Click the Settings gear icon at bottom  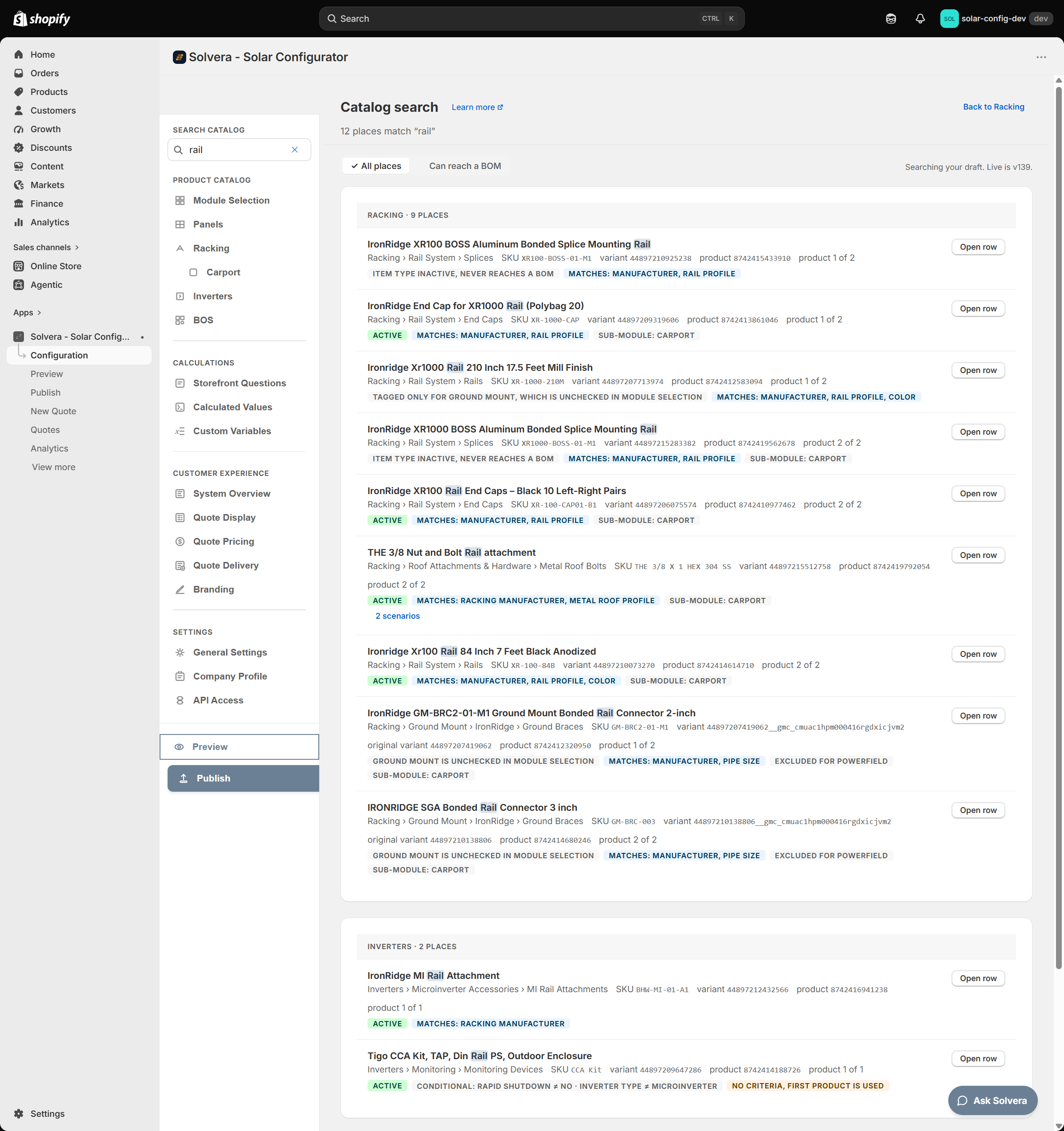point(19,1113)
